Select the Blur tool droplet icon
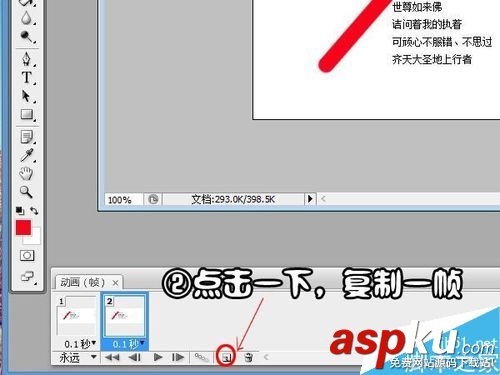500x375 pixels. [26, 18]
